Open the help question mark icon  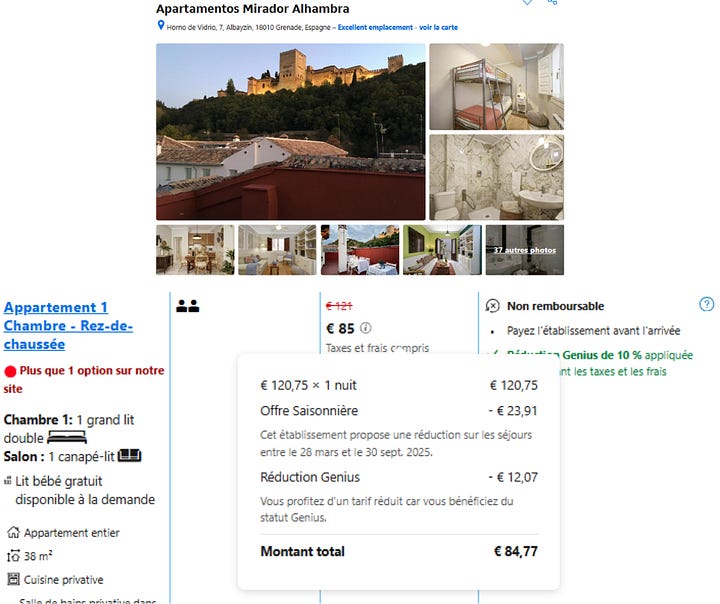click(x=707, y=304)
